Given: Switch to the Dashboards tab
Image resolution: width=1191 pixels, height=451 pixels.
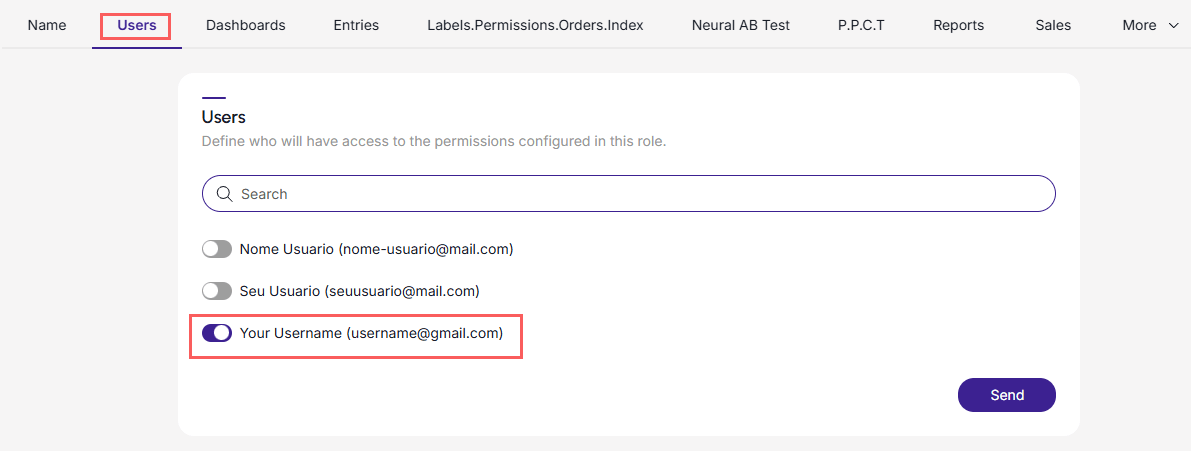Looking at the screenshot, I should (245, 25).
